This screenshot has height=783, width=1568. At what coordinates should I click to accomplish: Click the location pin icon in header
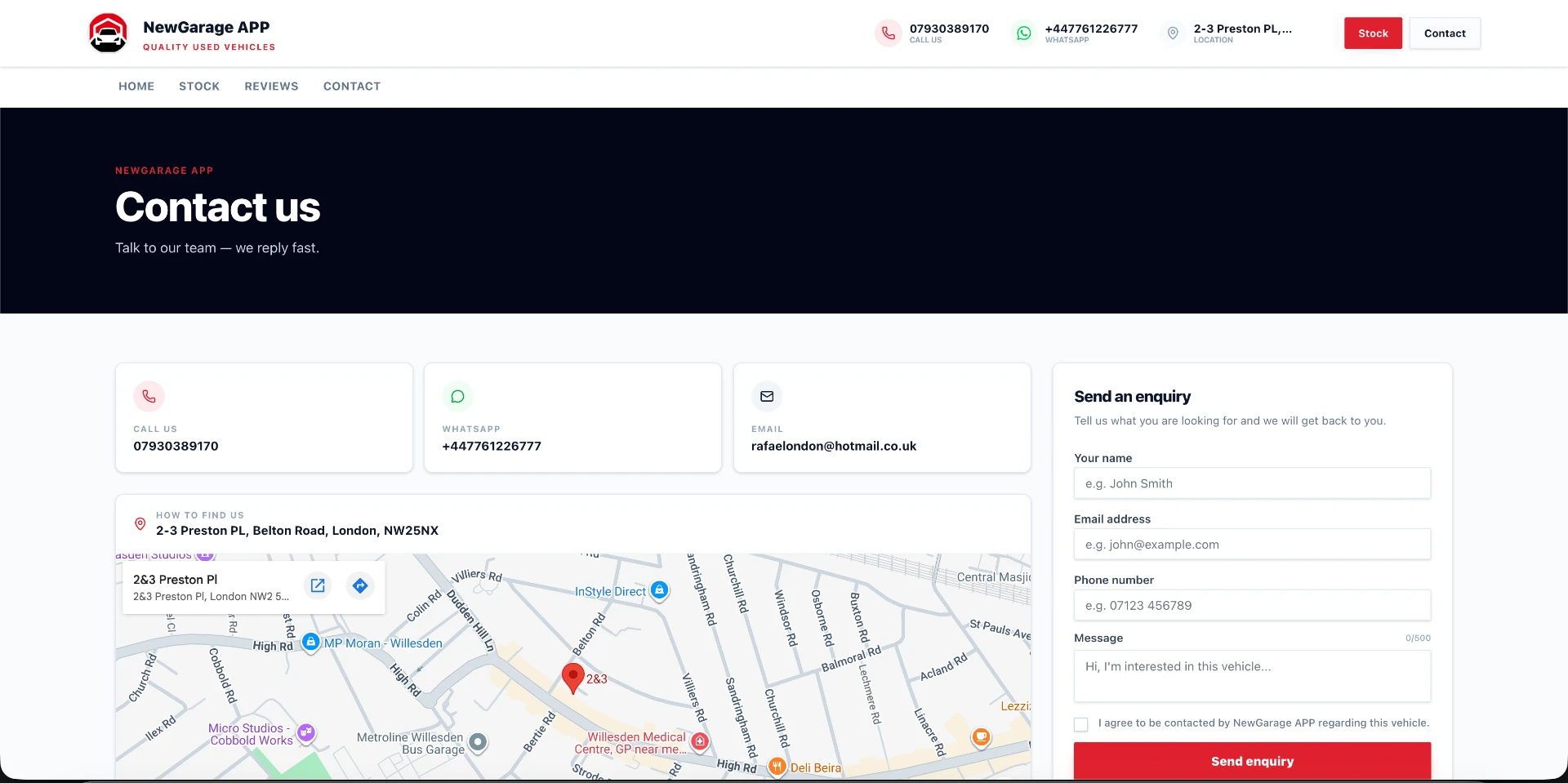pyautogui.click(x=1172, y=33)
